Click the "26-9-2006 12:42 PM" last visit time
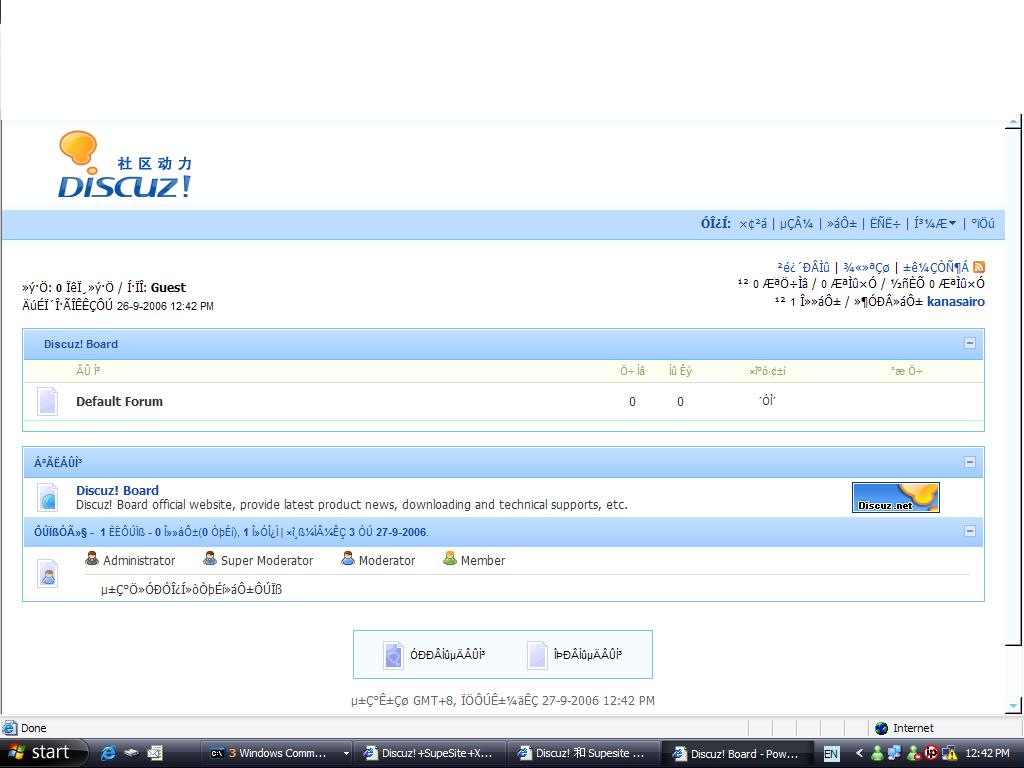Screen dimensions: 1024x768 click(165, 306)
